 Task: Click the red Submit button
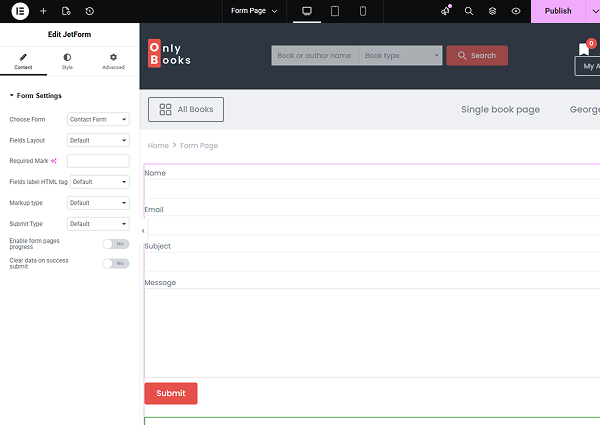[171, 393]
